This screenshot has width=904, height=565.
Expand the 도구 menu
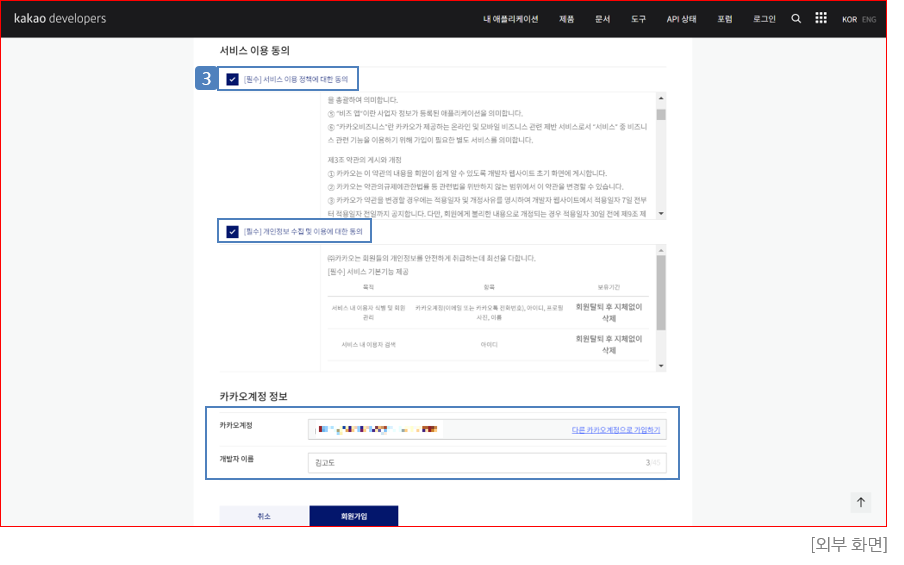coord(638,19)
